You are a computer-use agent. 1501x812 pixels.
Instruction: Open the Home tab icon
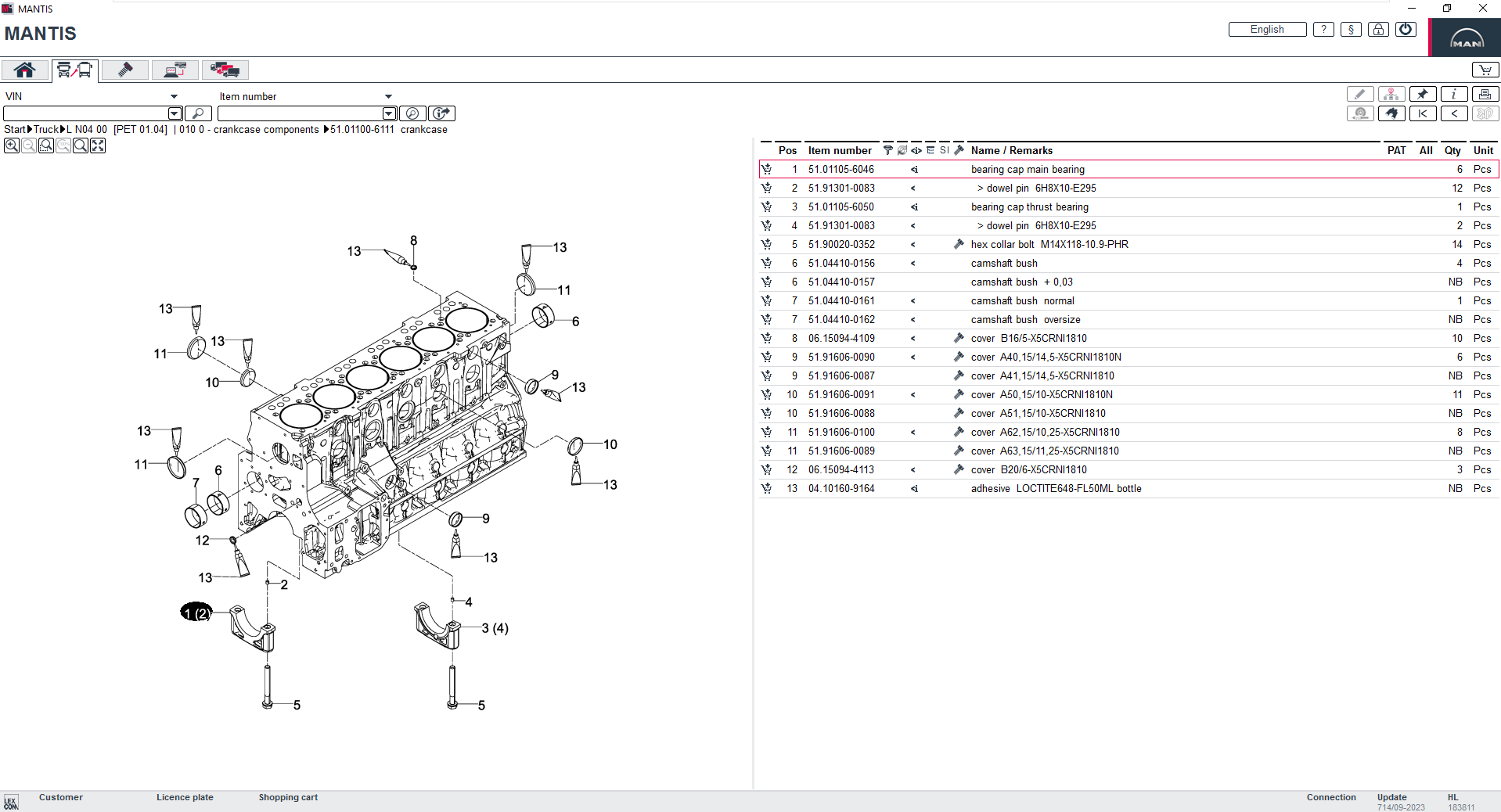[25, 70]
